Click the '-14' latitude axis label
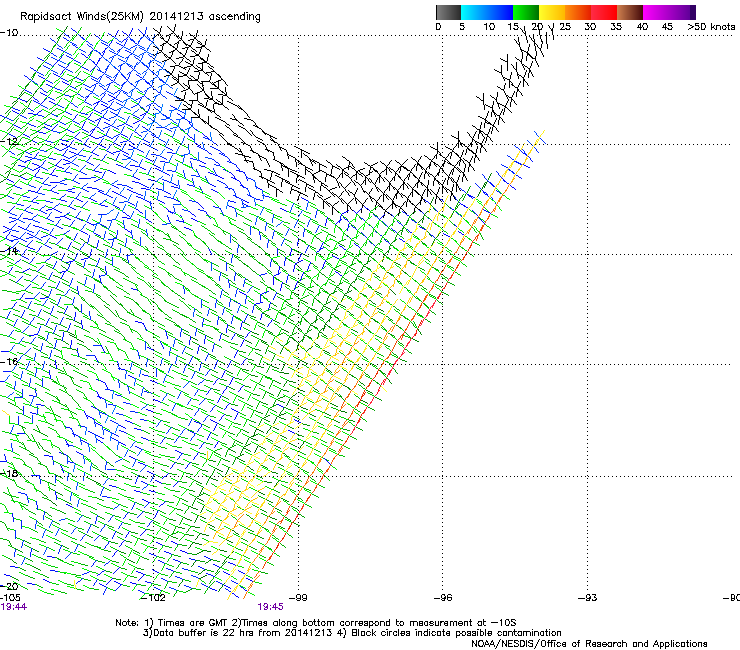This screenshot has height=650, width=740. pyautogui.click(x=9, y=251)
